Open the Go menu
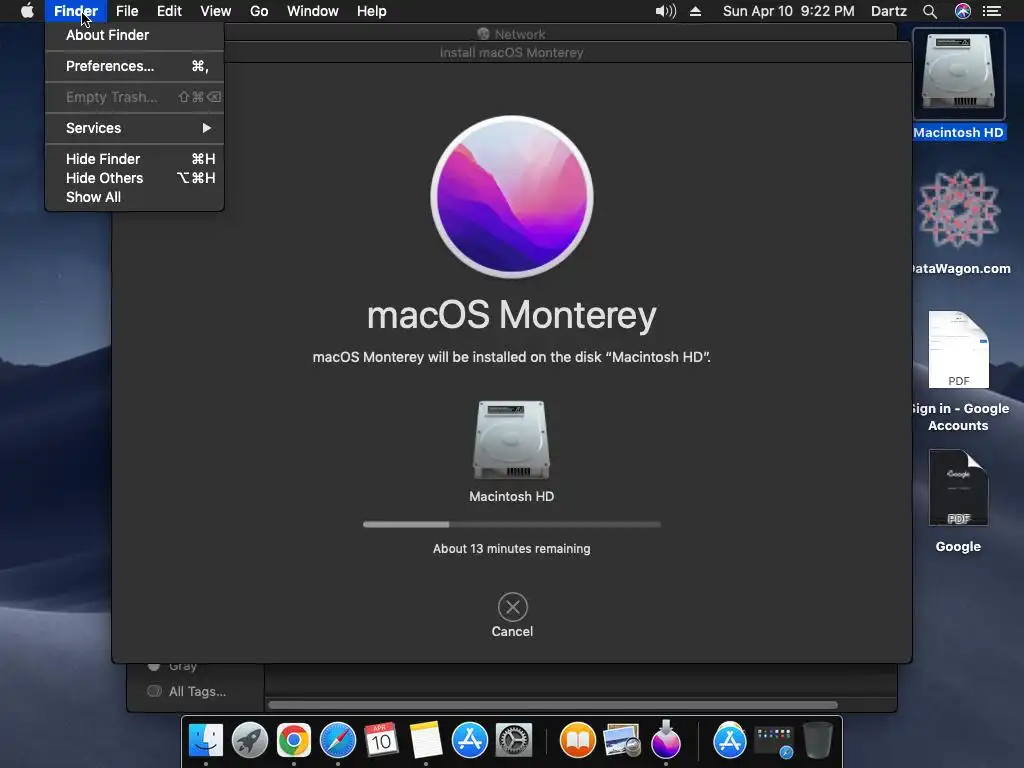Image resolution: width=1024 pixels, height=768 pixels. (x=259, y=11)
